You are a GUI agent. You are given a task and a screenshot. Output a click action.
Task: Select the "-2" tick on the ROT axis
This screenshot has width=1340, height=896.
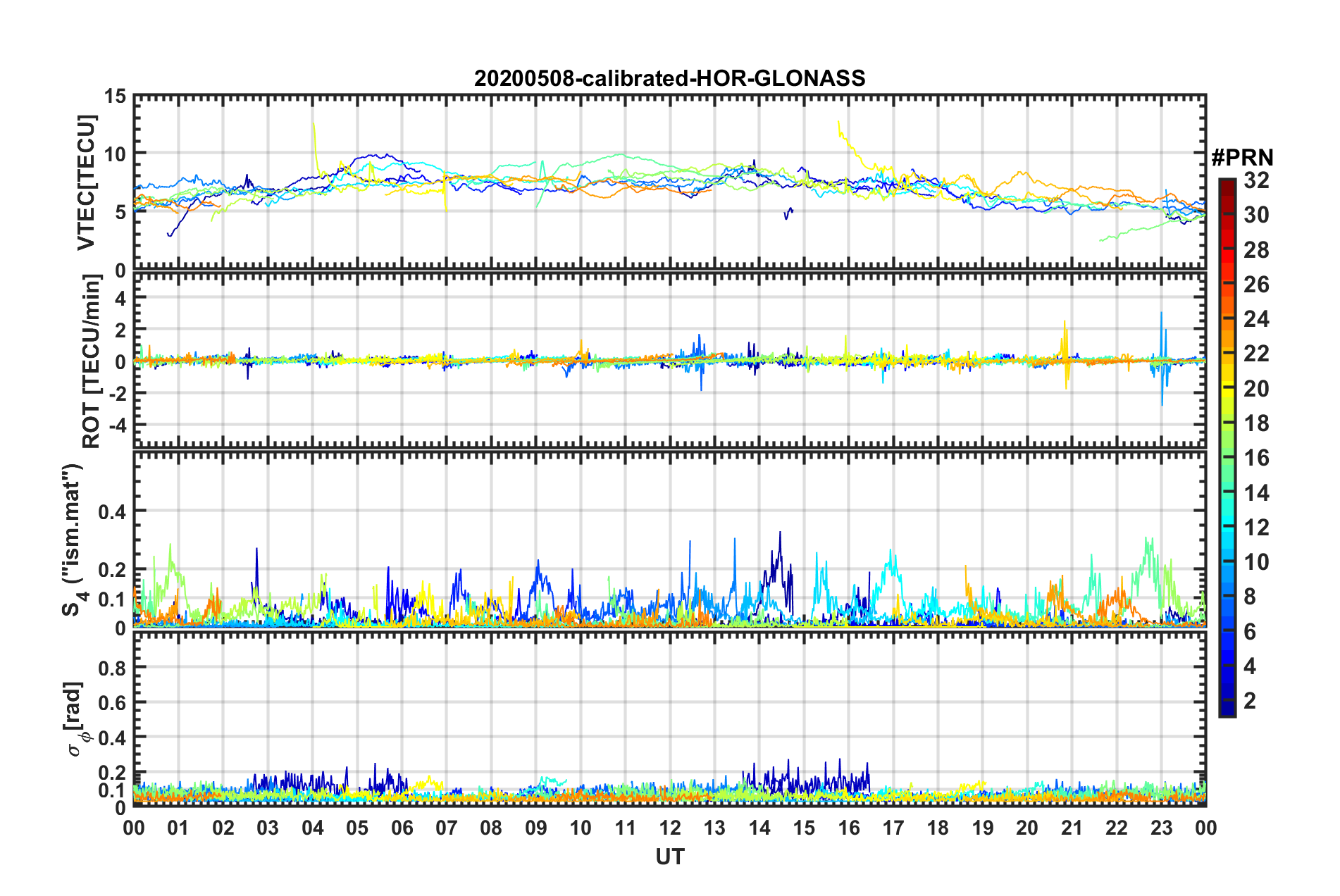tap(116, 393)
